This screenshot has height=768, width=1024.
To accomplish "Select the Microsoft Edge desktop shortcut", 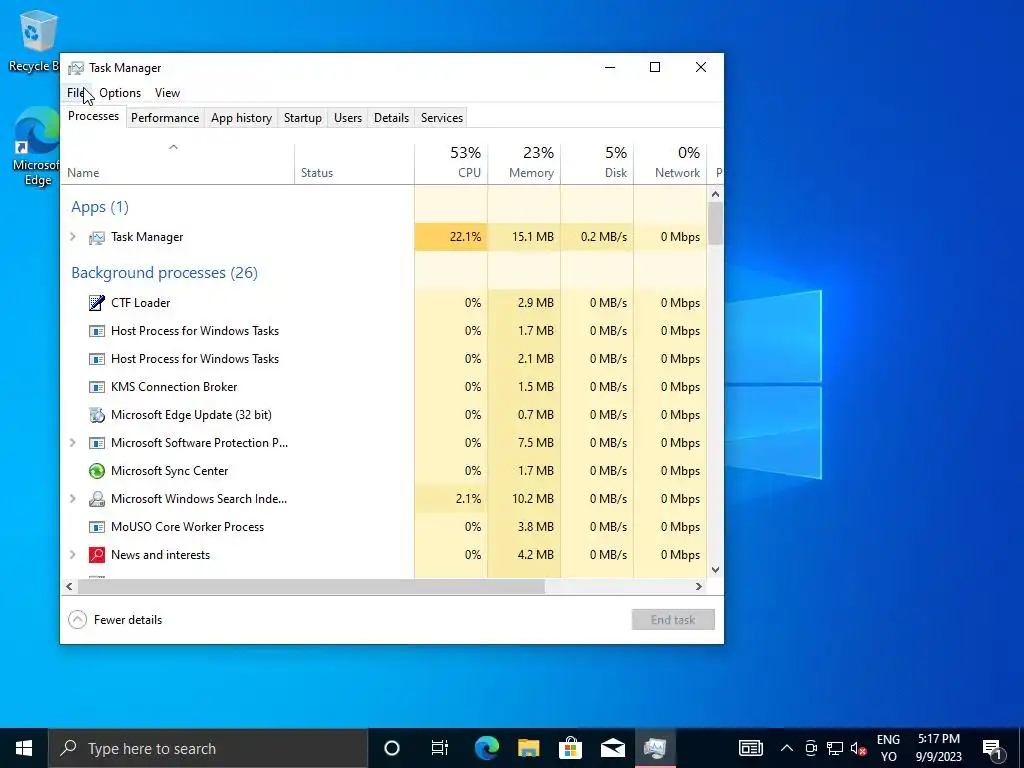I will [37, 147].
